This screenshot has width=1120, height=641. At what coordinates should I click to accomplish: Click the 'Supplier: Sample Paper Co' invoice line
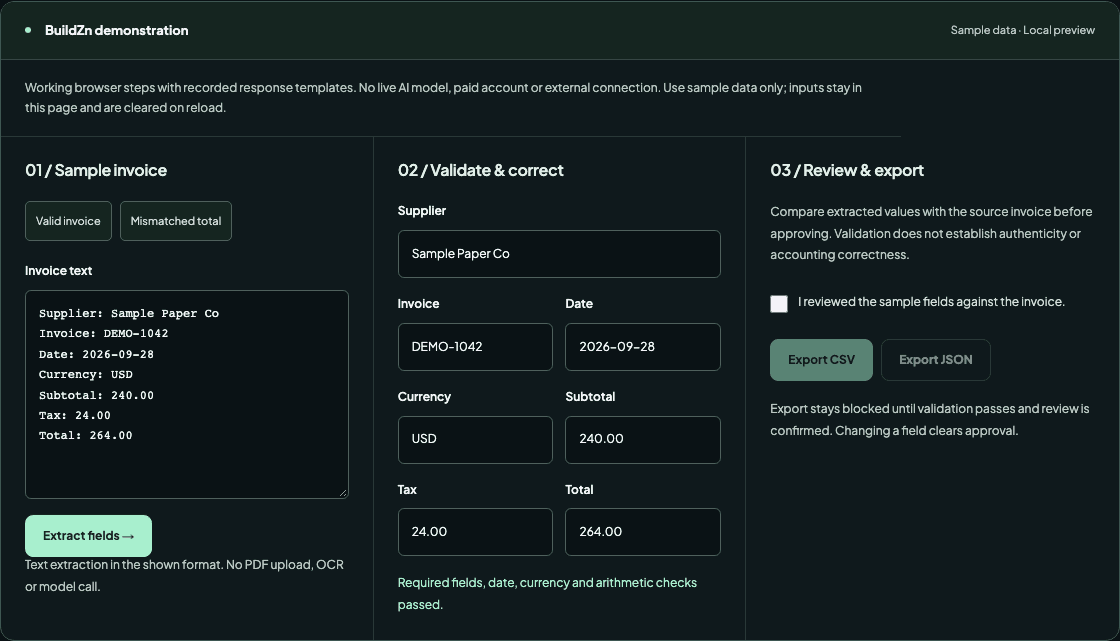(129, 313)
